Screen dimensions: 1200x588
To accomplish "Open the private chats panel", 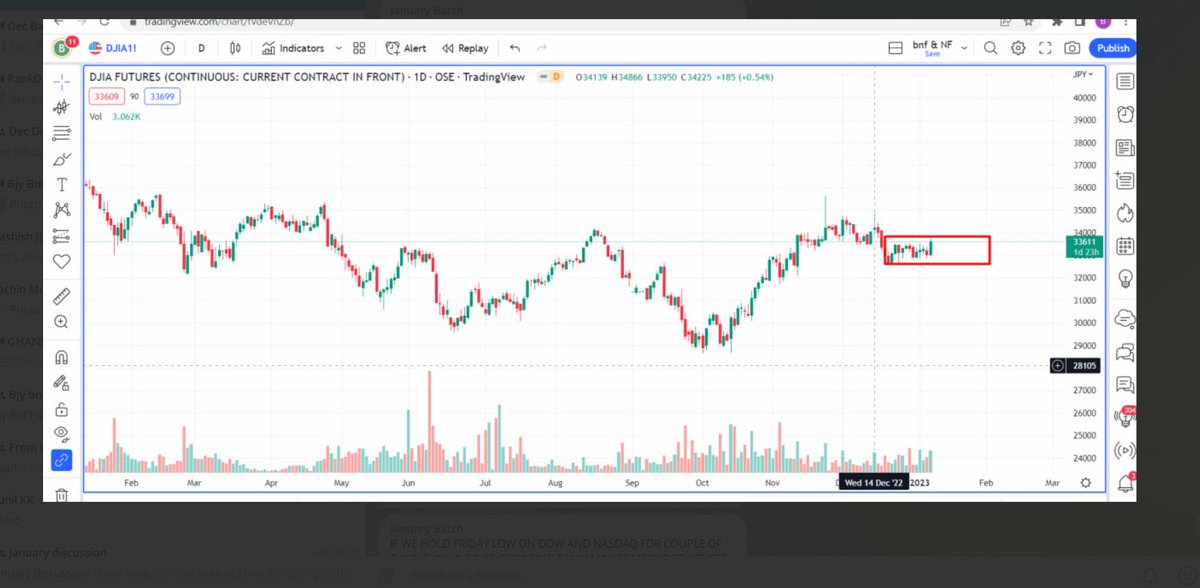I will (1125, 352).
